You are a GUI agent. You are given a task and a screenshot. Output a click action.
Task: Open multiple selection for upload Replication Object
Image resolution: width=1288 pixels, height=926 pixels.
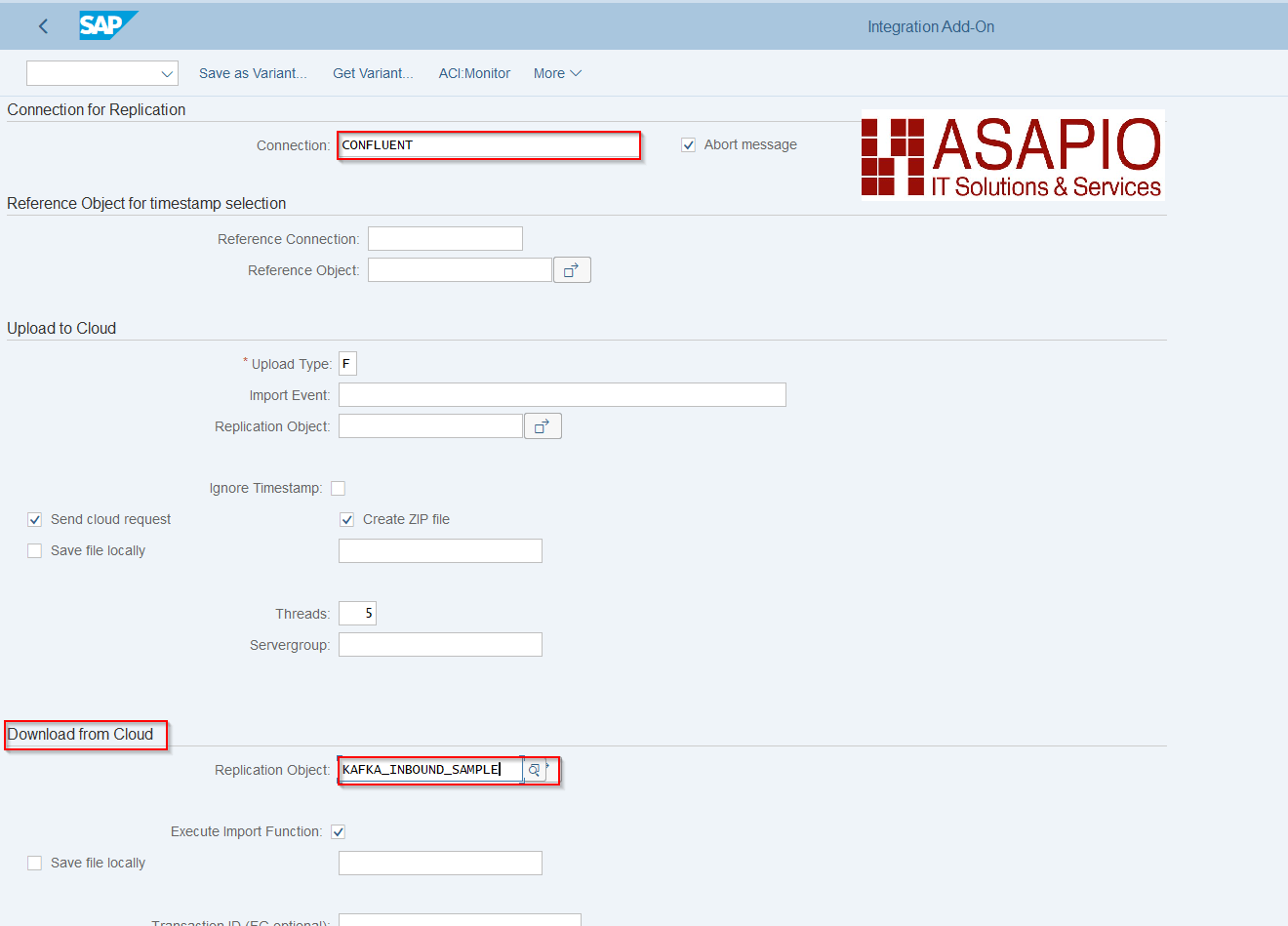coord(543,426)
